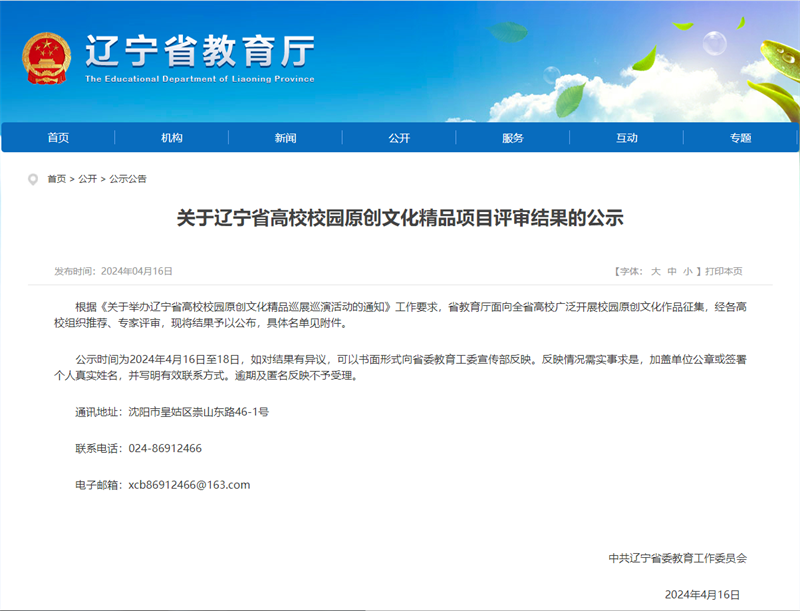Viewport: 800px width, 611px height.
Task: Click the closing date 2024年4月16日
Action: (702, 595)
